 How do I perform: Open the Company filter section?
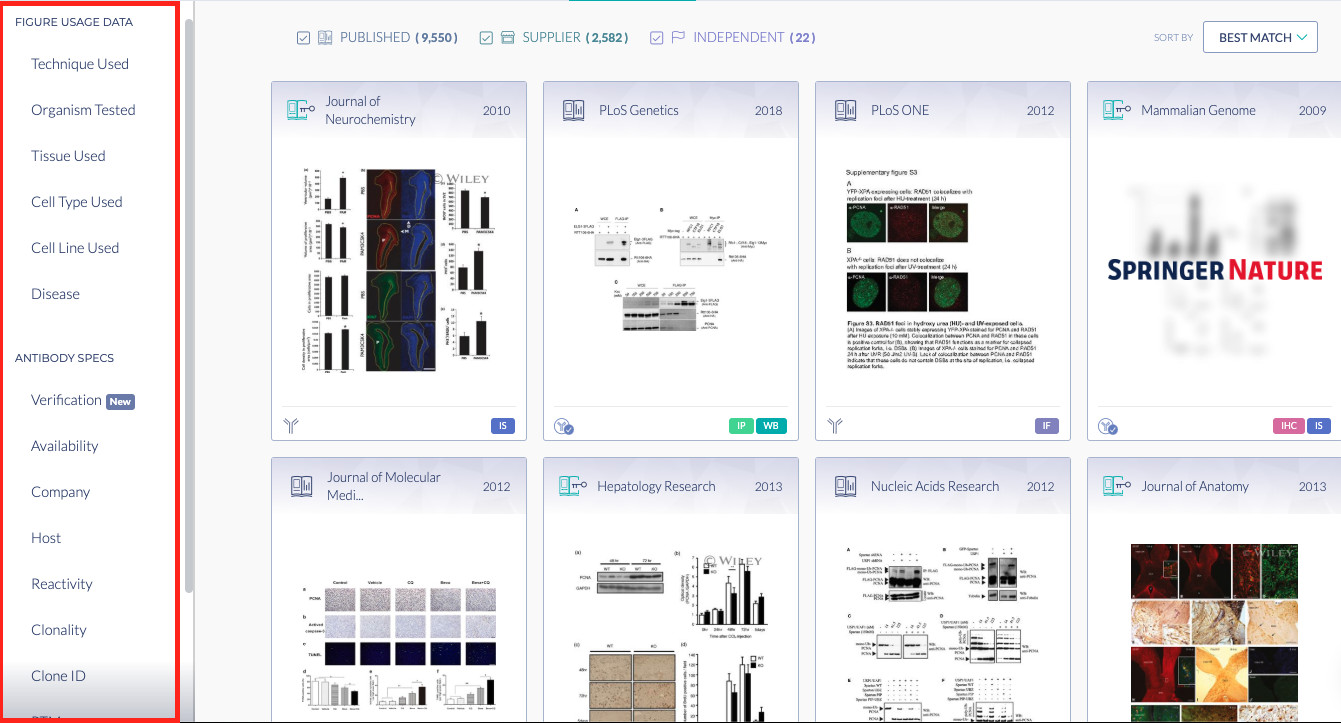pos(61,492)
